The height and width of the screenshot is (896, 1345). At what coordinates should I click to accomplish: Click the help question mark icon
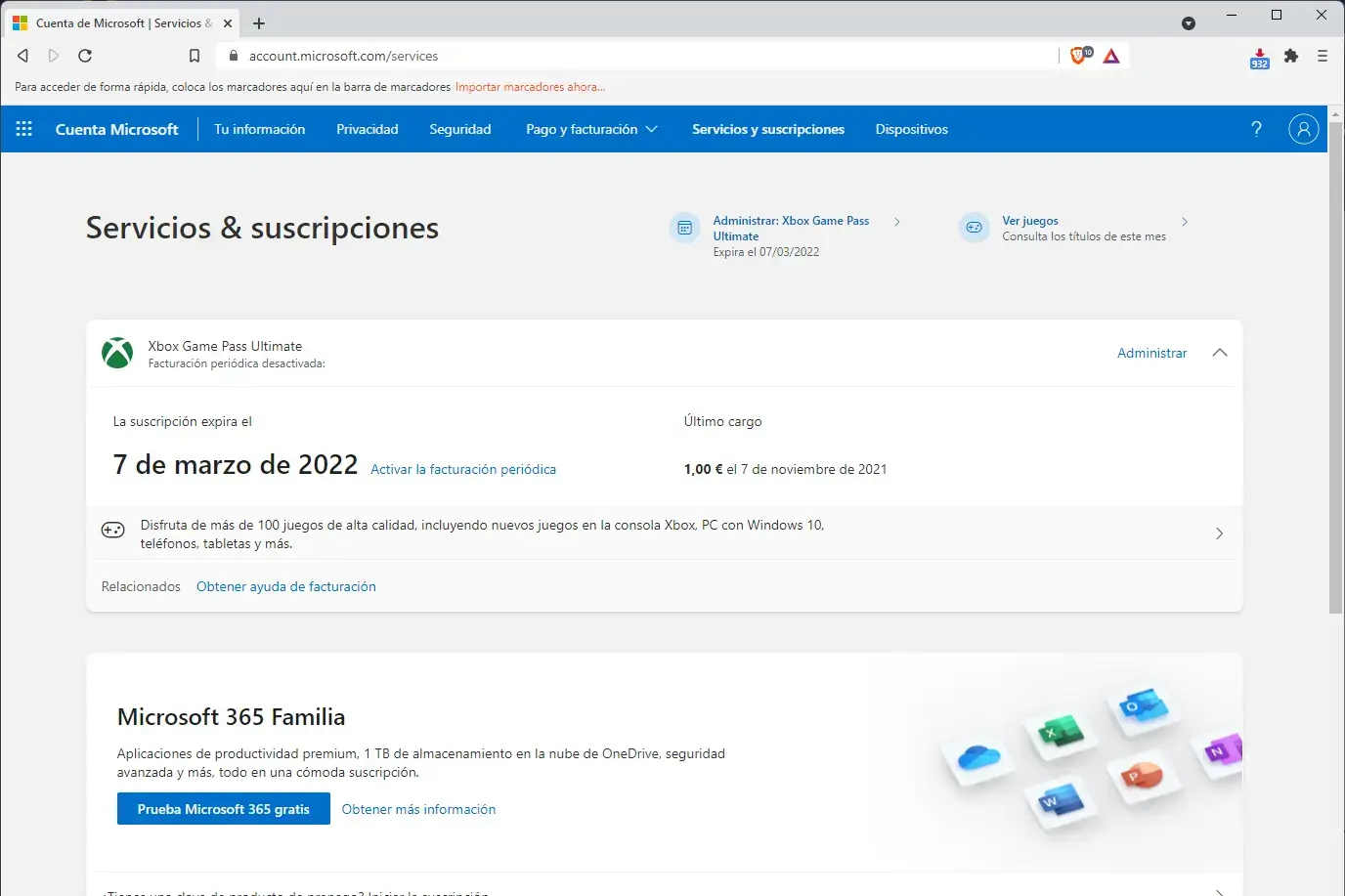pyautogui.click(x=1257, y=129)
